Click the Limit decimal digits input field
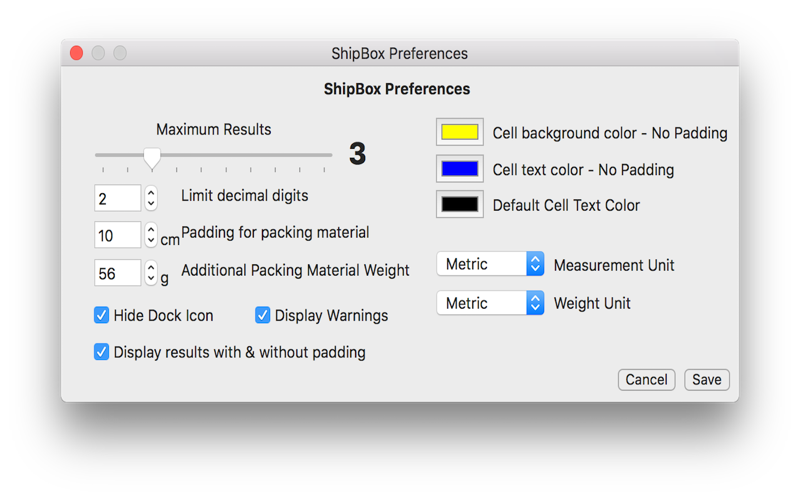800x500 pixels. tap(117, 198)
